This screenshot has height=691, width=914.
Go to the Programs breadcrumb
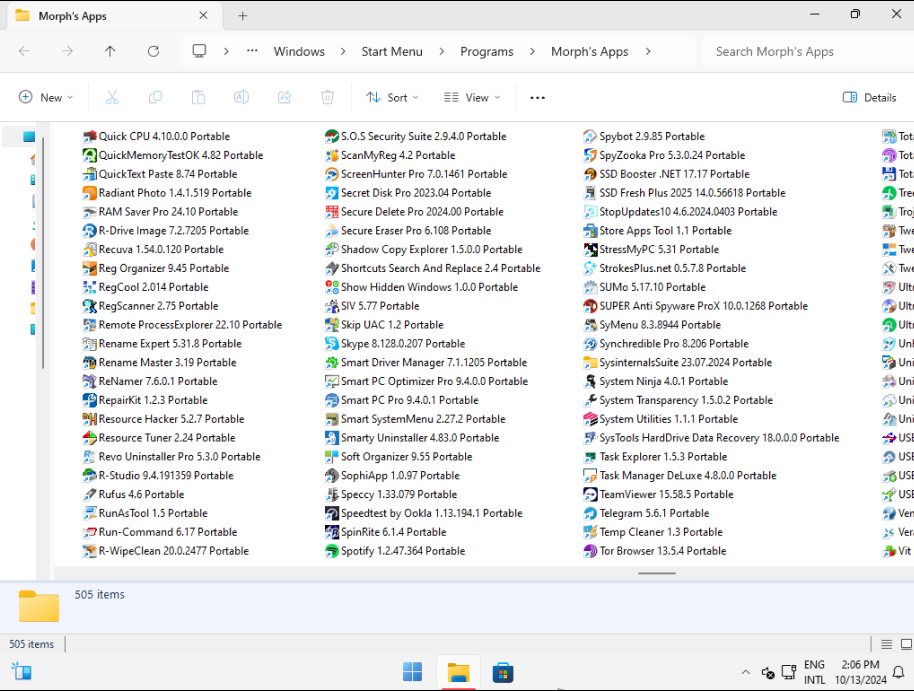point(487,51)
